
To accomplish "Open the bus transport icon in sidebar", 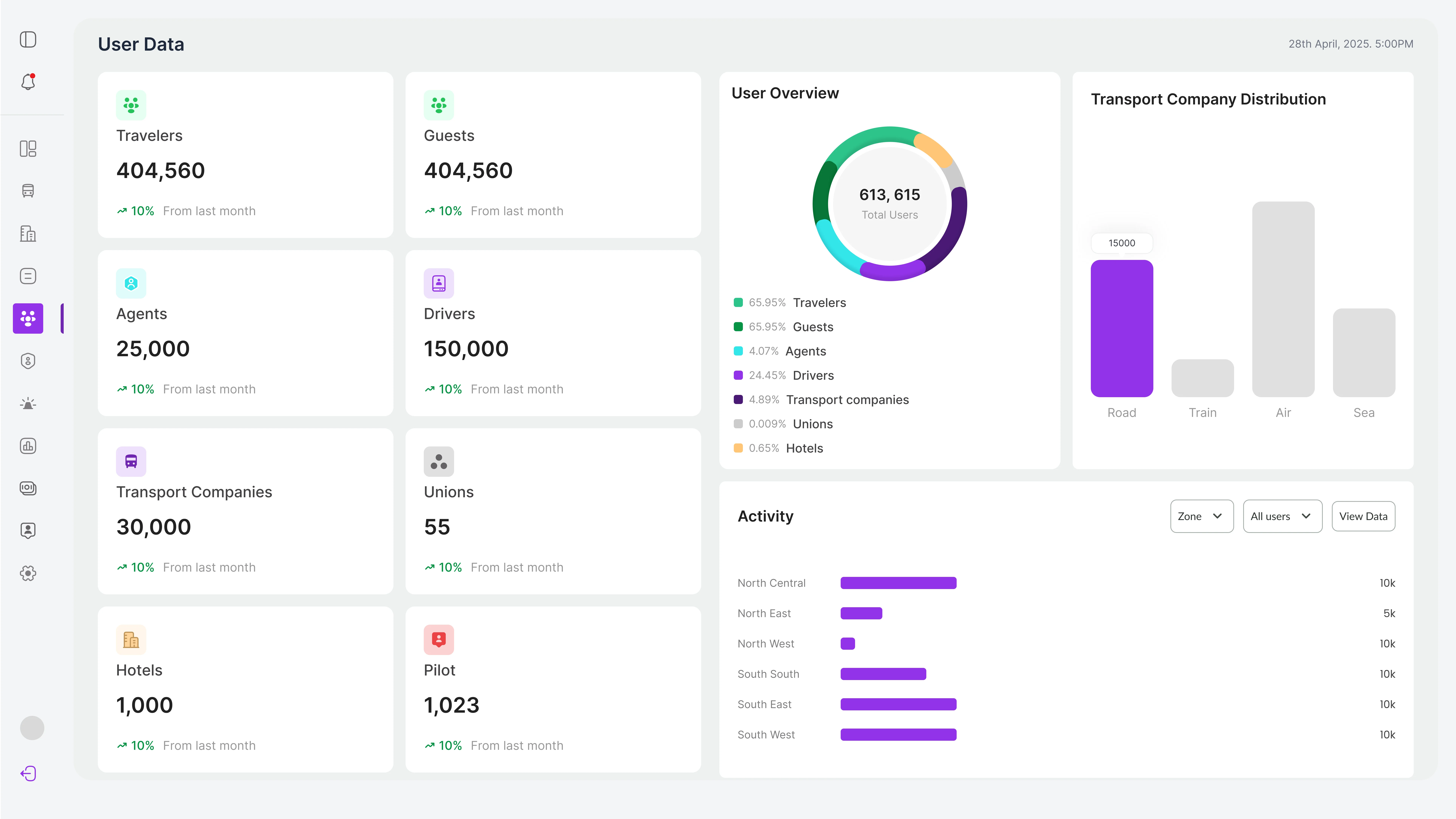I will click(28, 191).
